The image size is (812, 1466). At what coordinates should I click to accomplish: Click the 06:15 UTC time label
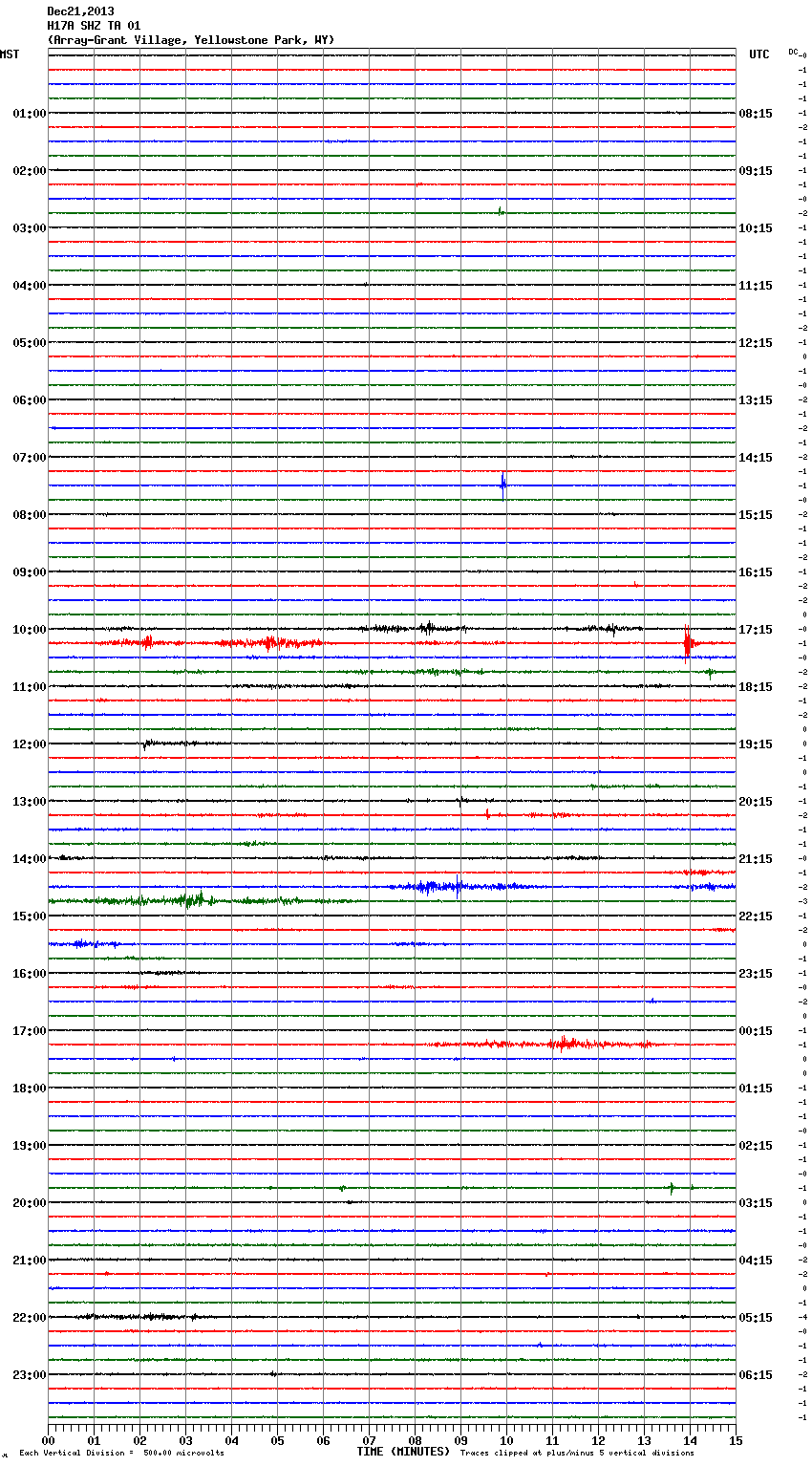point(756,1375)
